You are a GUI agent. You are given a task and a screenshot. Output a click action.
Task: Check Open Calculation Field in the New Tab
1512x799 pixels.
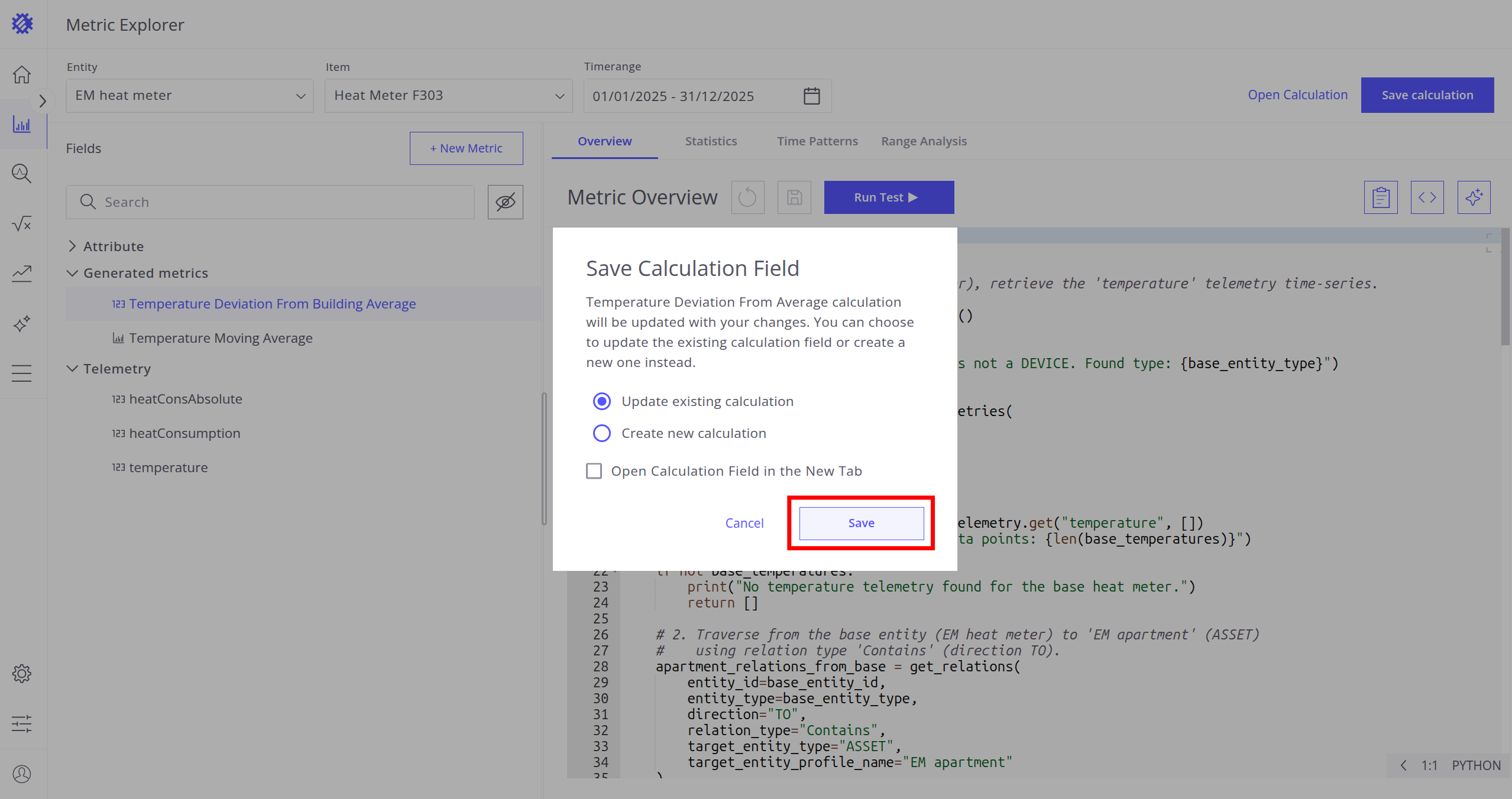coord(594,471)
